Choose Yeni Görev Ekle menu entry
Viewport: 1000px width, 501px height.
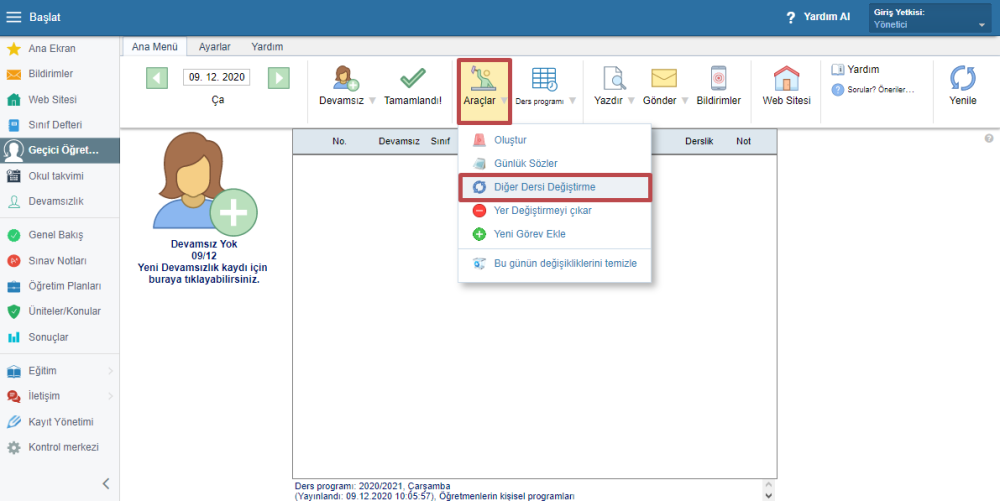point(554,234)
